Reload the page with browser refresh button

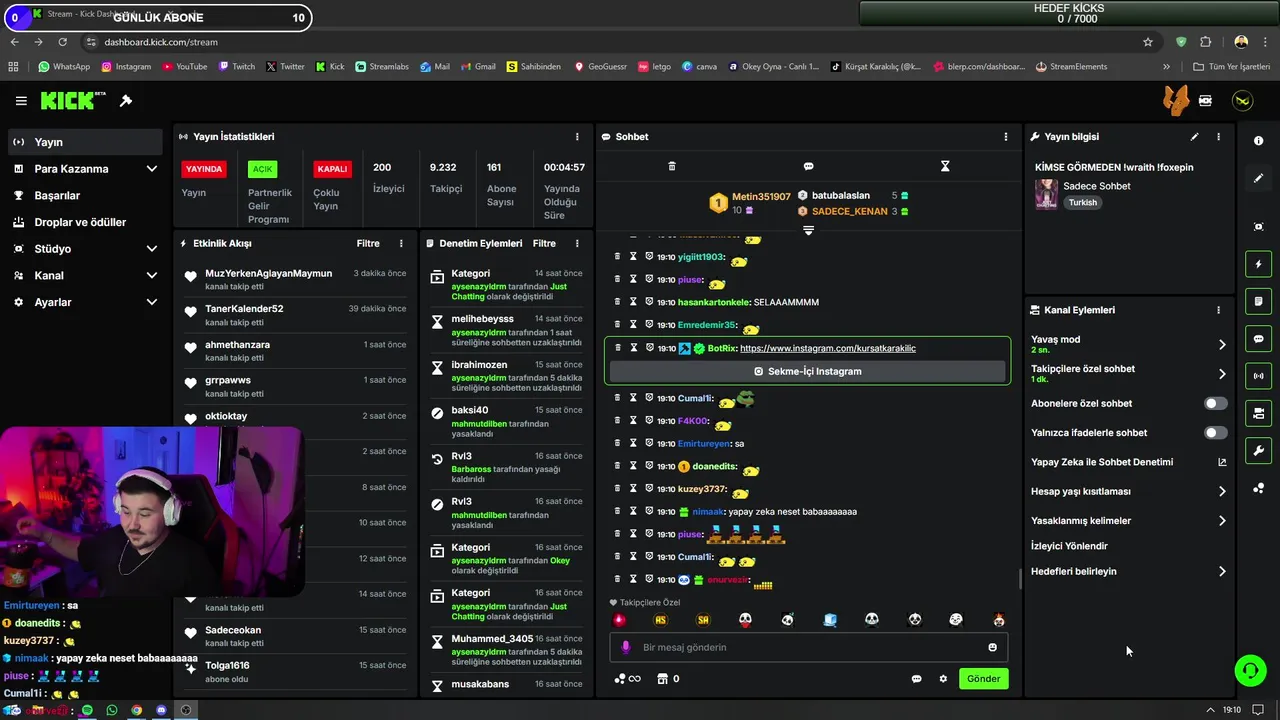tap(62, 42)
